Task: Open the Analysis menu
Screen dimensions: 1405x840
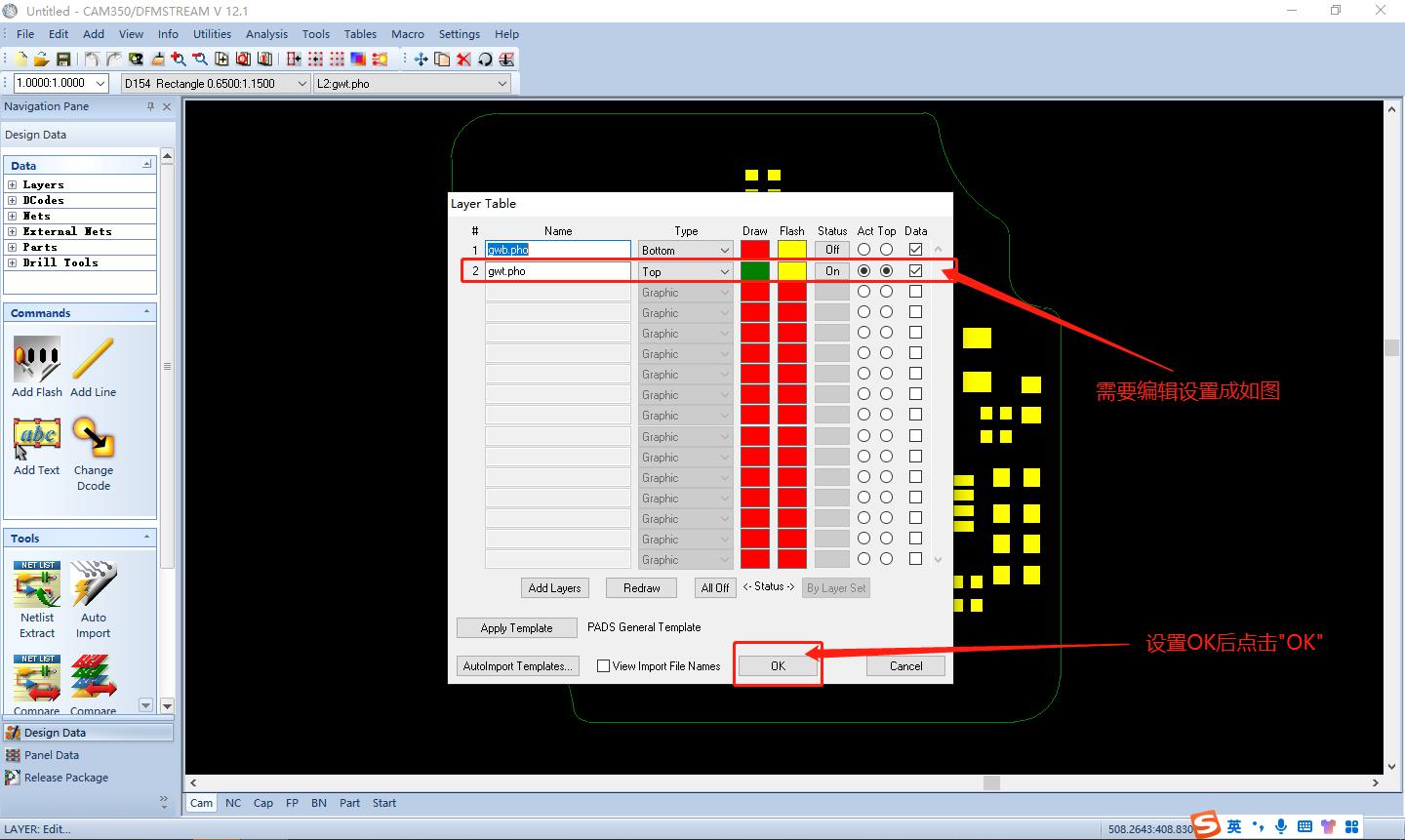Action: (266, 34)
